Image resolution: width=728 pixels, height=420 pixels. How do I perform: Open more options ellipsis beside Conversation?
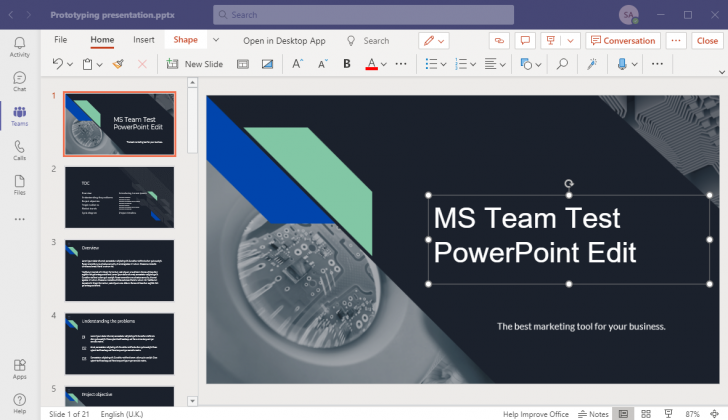tap(676, 41)
